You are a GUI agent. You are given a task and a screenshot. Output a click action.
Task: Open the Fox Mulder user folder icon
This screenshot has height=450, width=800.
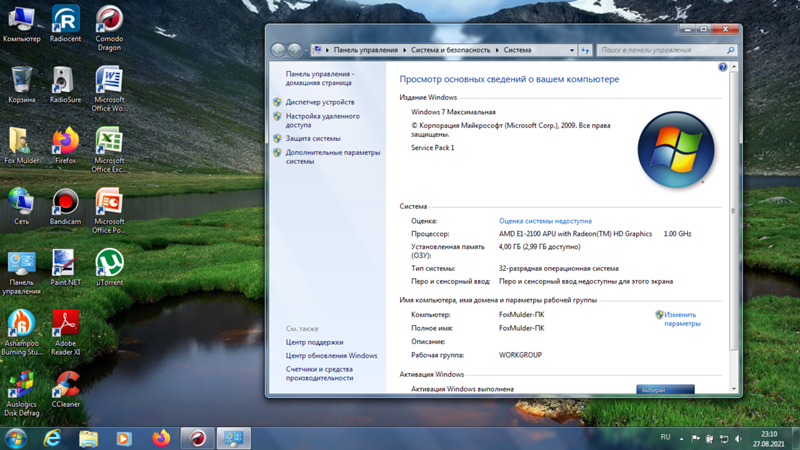coord(21,145)
